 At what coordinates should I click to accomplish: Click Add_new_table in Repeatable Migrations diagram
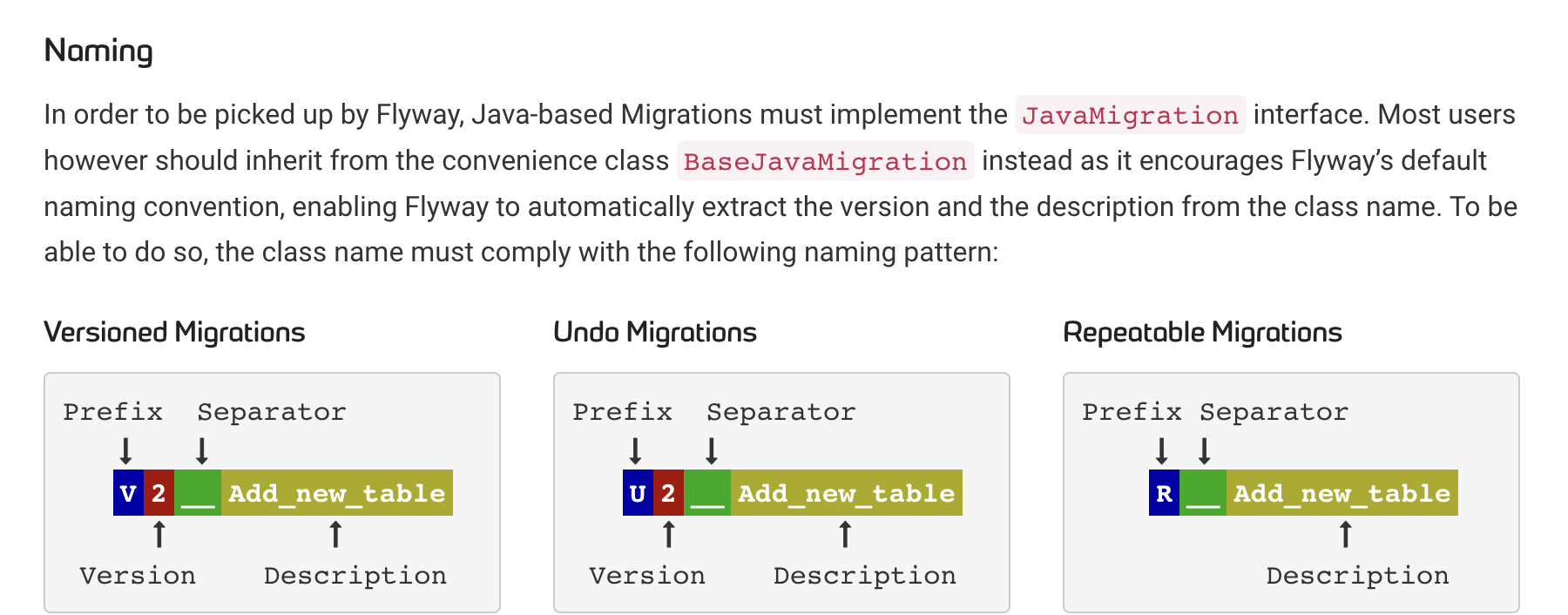point(1342,493)
